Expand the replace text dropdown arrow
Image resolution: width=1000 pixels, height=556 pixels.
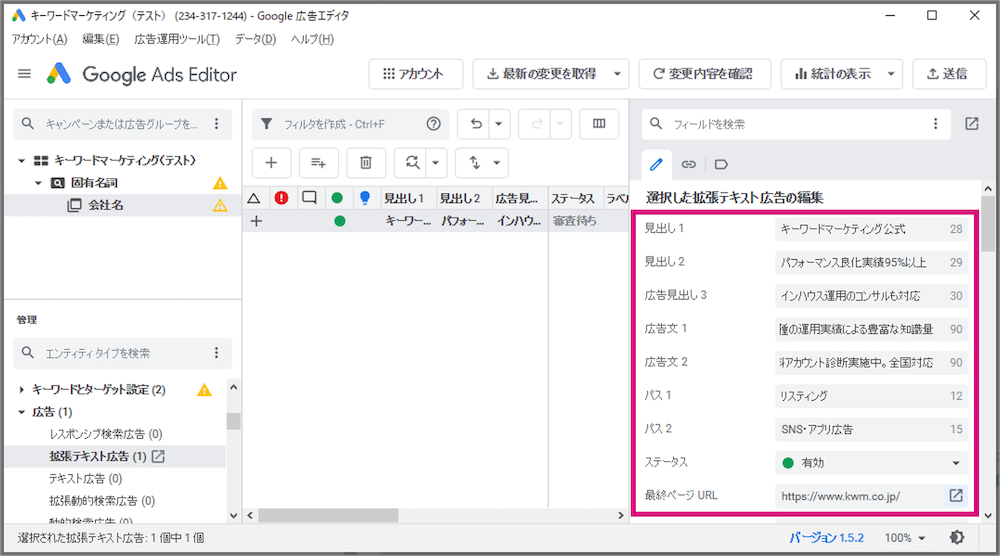coord(436,163)
